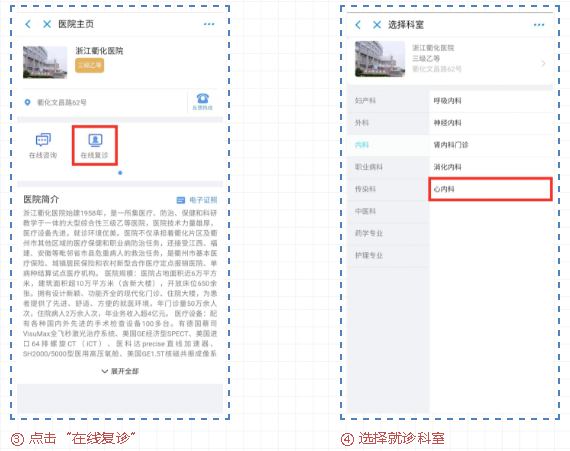Select the 内科 category
This screenshot has height=451, width=570.
tap(388, 145)
